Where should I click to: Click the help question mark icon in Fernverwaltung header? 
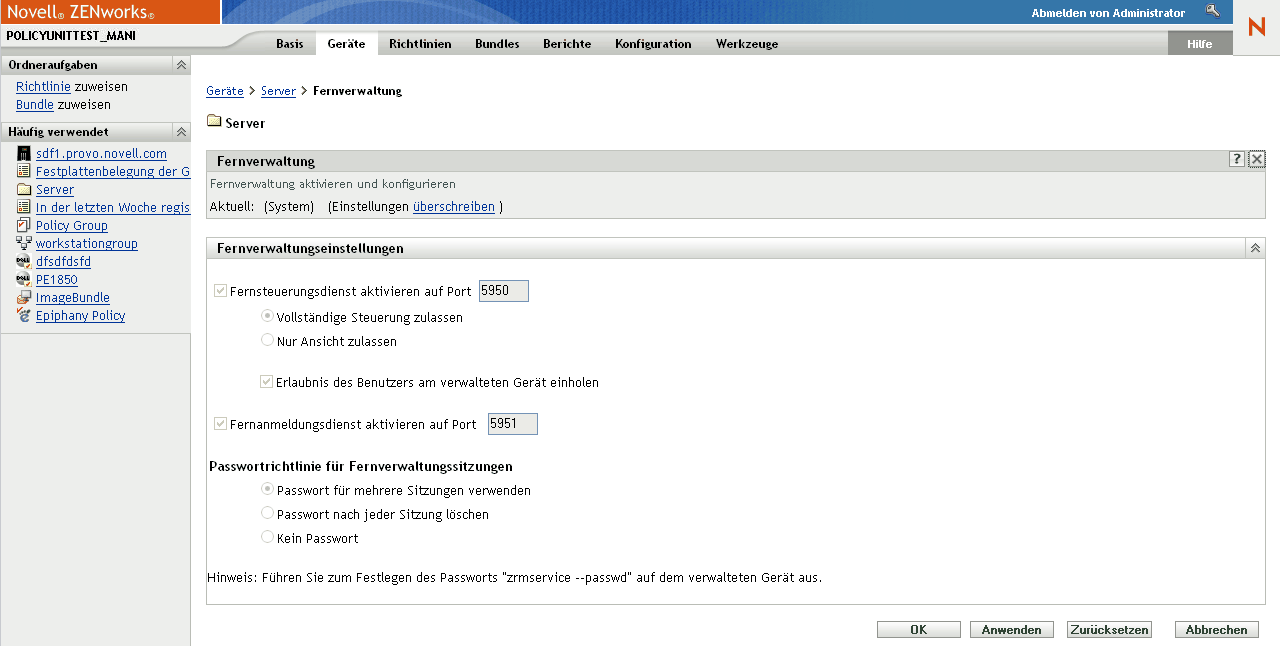pyautogui.click(x=1238, y=159)
